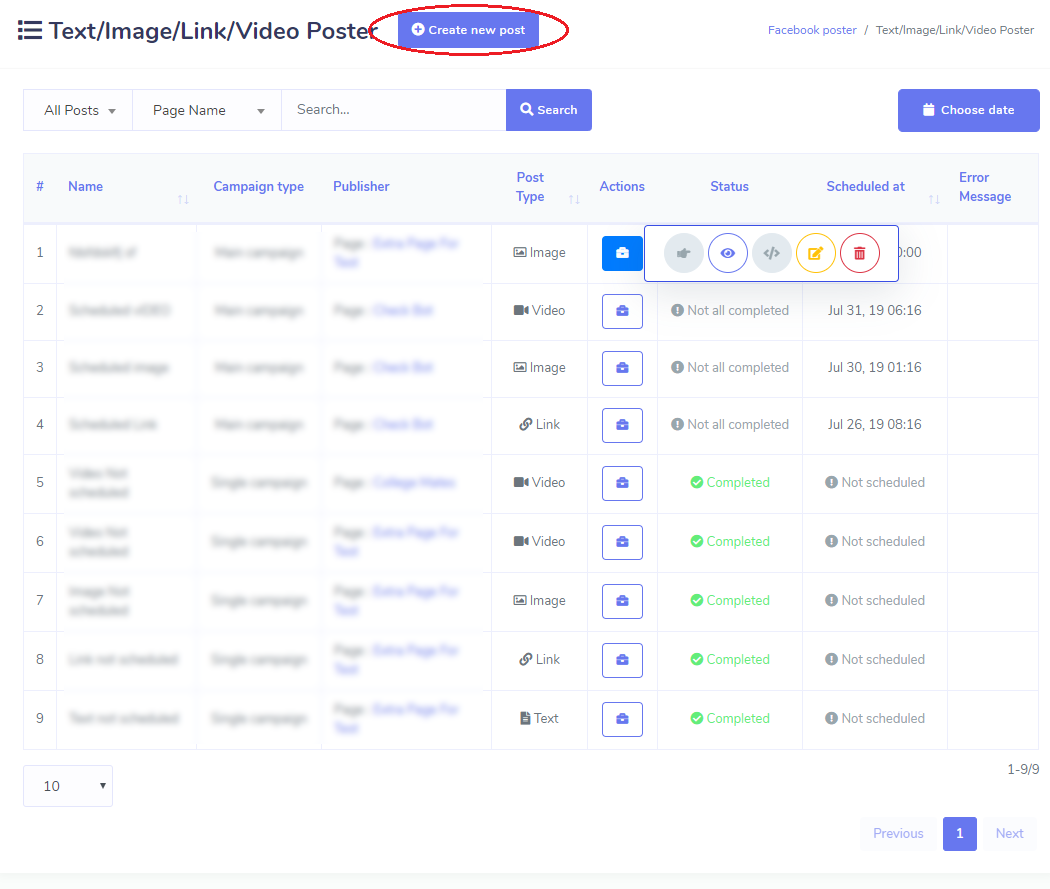This screenshot has height=889, width=1050.
Task: Open the Facebook poster breadcrumb link
Action: (x=812, y=29)
